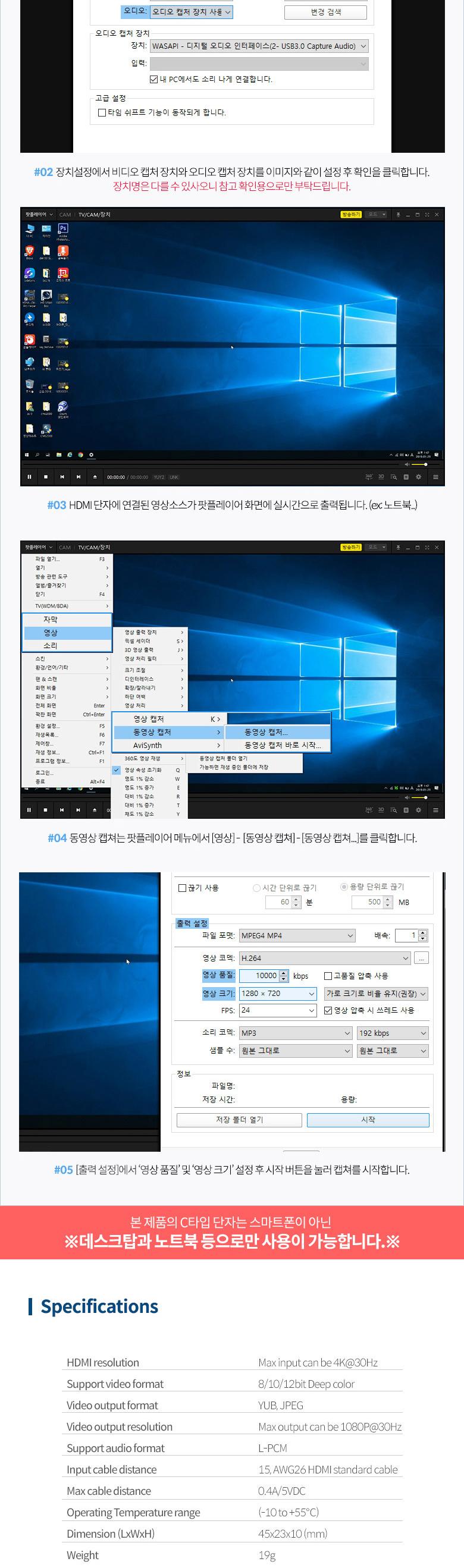Uncheck the '내 PC에서도 소리 나게 연결합니다' checkbox
The image size is (464, 1568).
[154, 79]
